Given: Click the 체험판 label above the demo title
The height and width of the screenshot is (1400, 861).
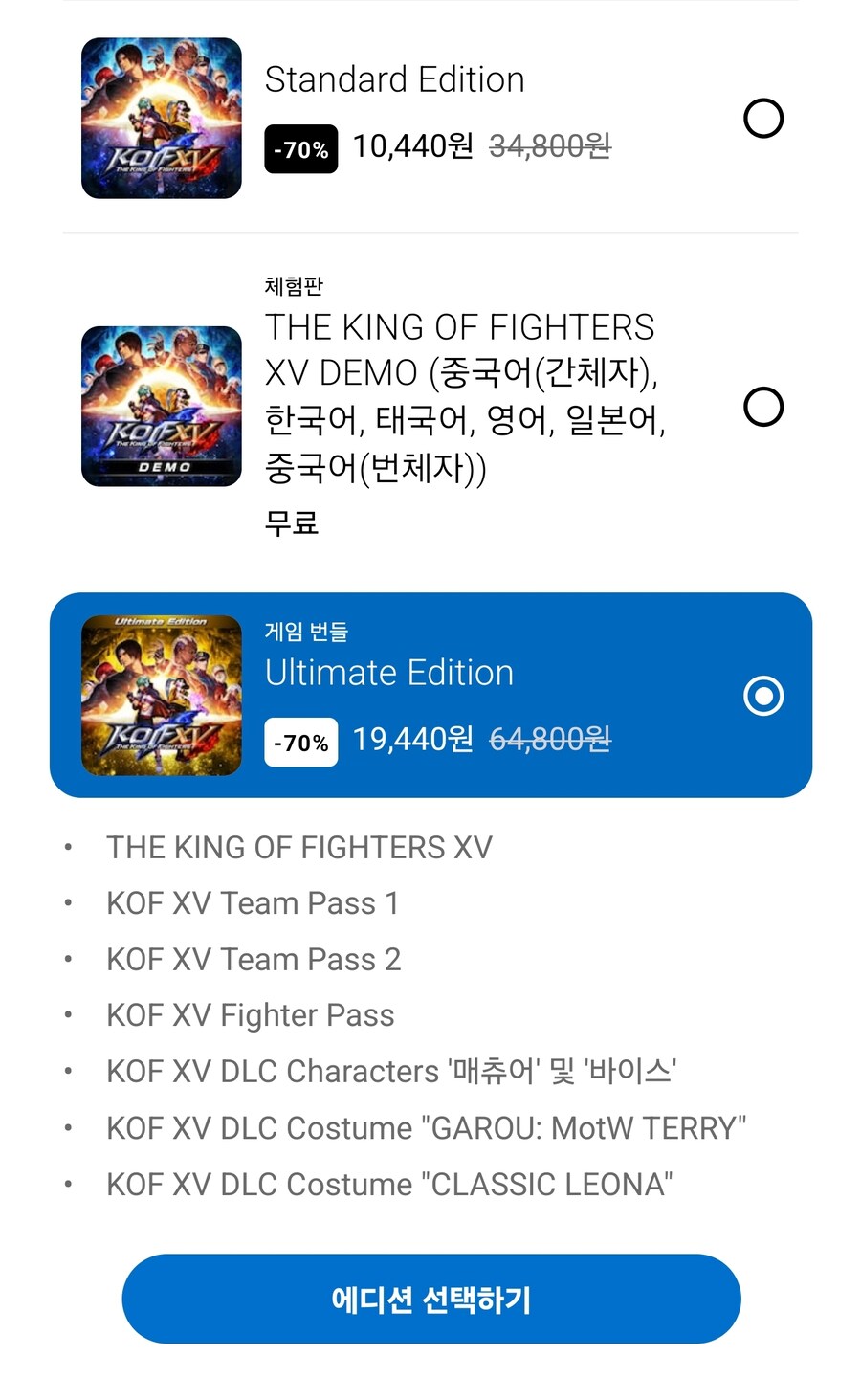Looking at the screenshot, I should tap(293, 285).
